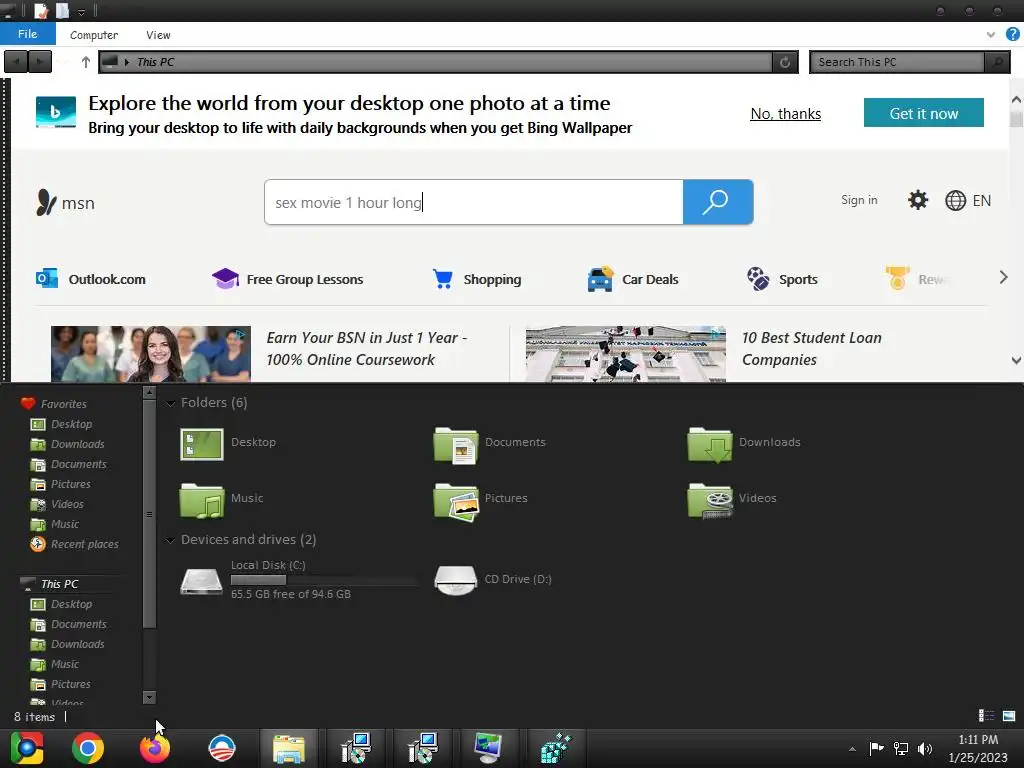Viewport: 1024px width, 768px height.
Task: Click the network tray icon
Action: 901,748
